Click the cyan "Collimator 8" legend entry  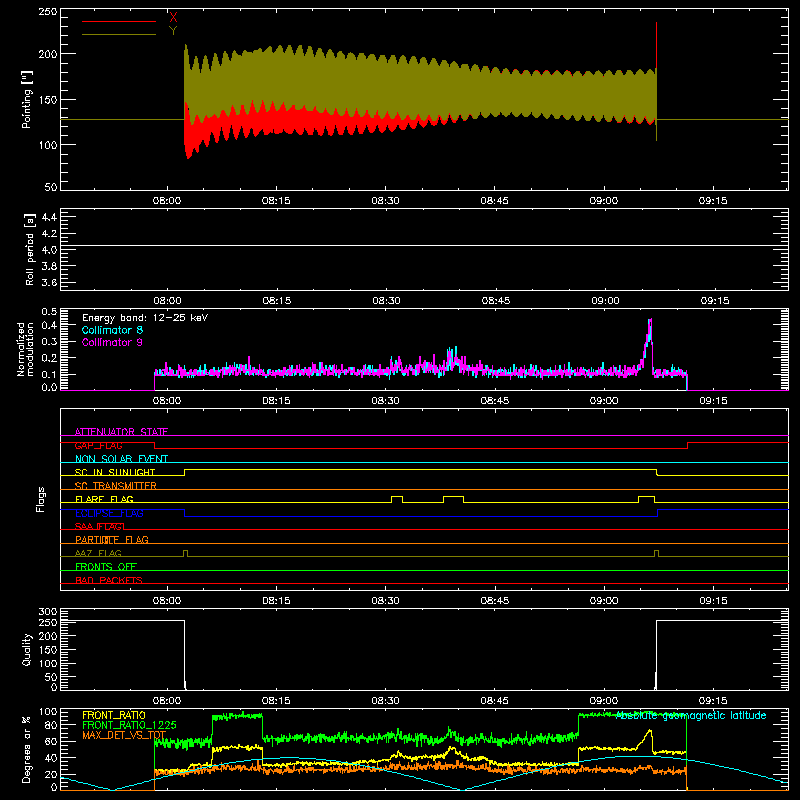(112, 330)
